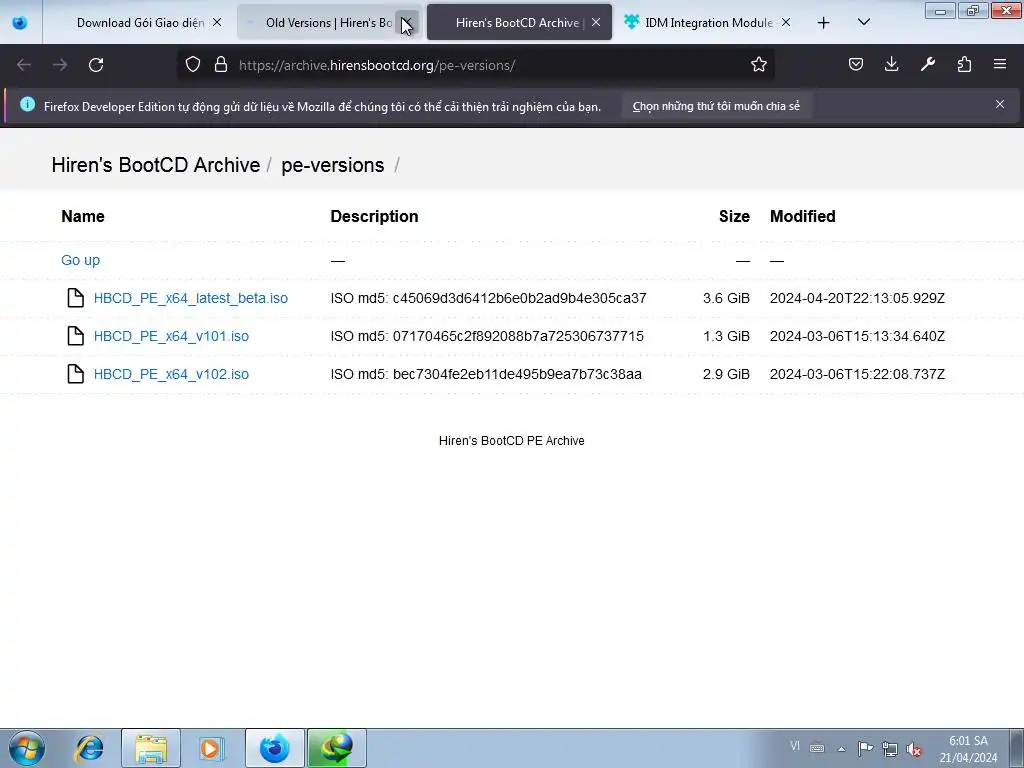Click the Firefox View icon
The width and height of the screenshot is (1024, 768).
pyautogui.click(x=20, y=23)
